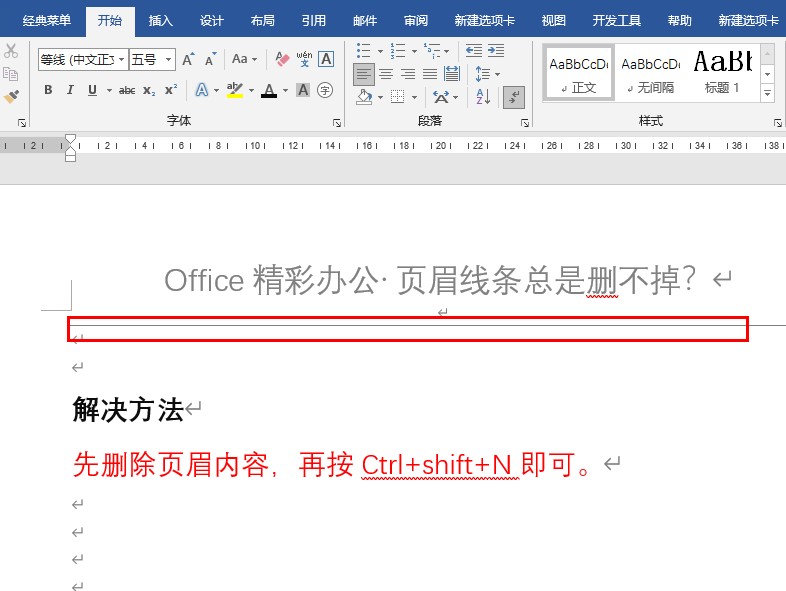
Task: Clear all formatting eraser icon
Action: tap(282, 59)
